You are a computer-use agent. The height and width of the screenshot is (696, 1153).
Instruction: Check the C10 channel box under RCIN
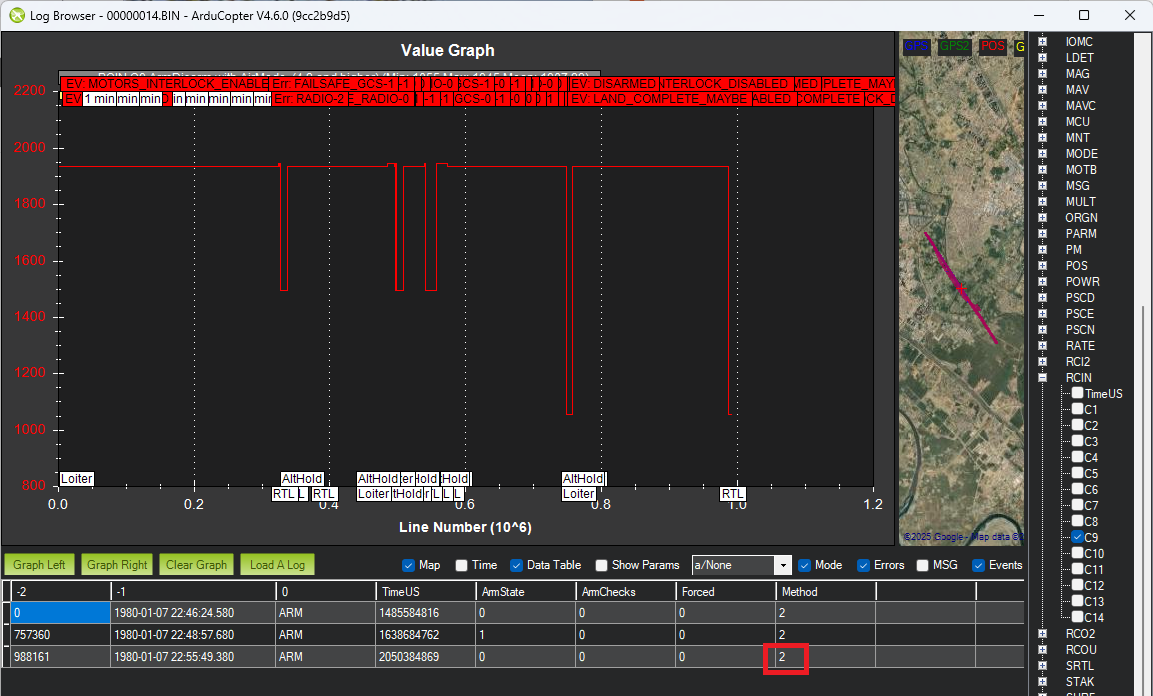coord(1077,553)
